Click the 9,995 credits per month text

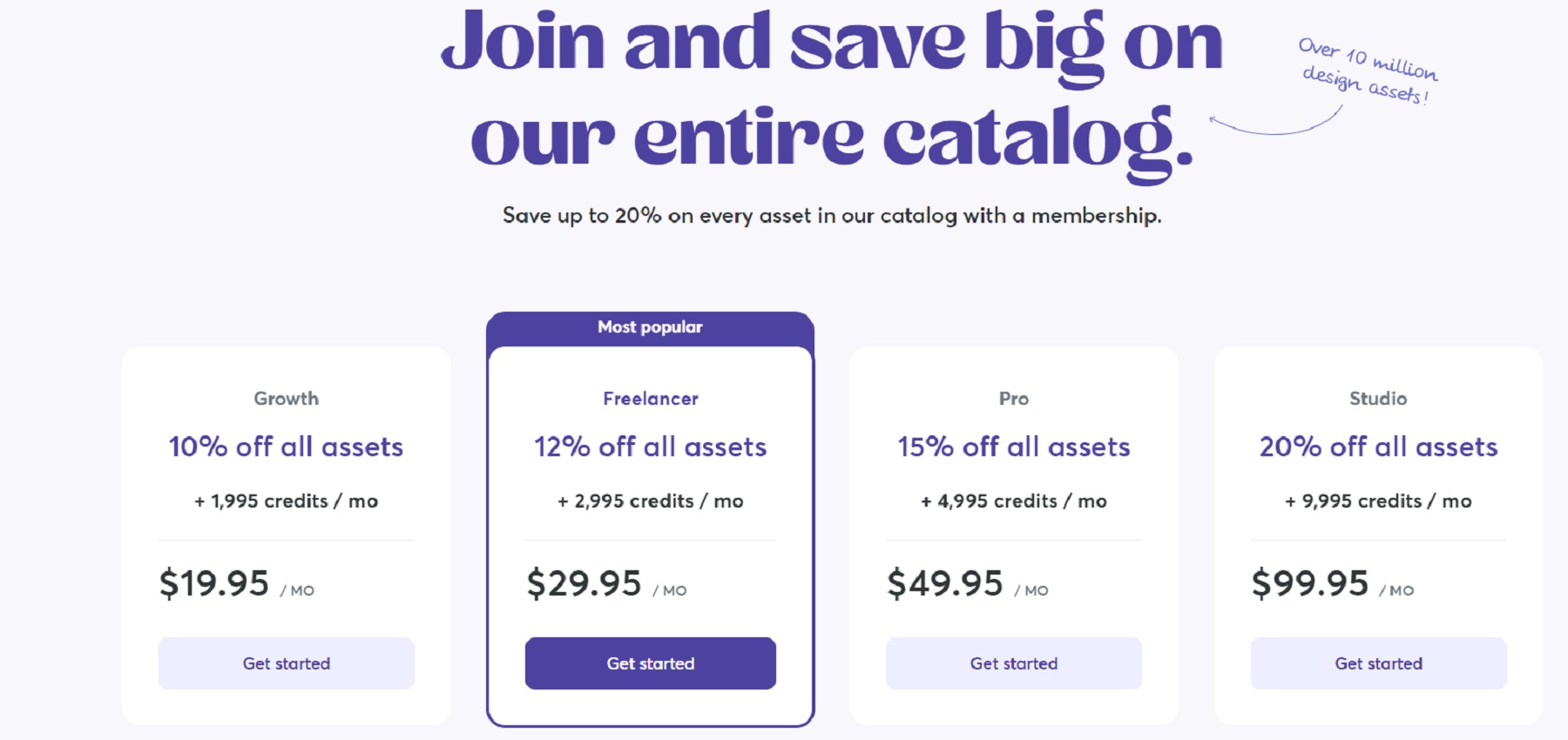[x=1378, y=501]
